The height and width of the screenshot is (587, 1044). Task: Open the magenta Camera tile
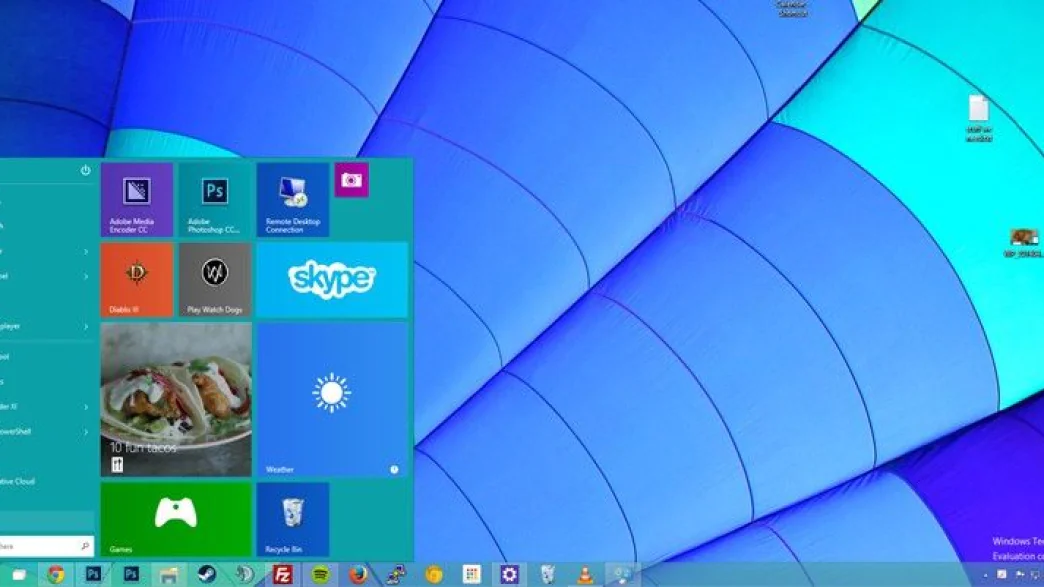point(352,180)
